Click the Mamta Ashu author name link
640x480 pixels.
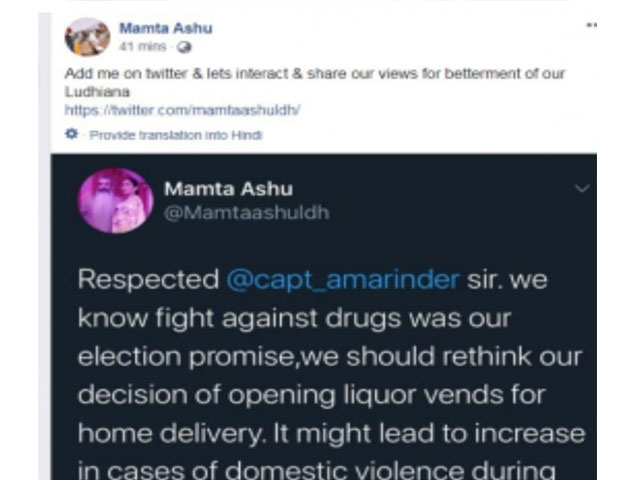(166, 28)
